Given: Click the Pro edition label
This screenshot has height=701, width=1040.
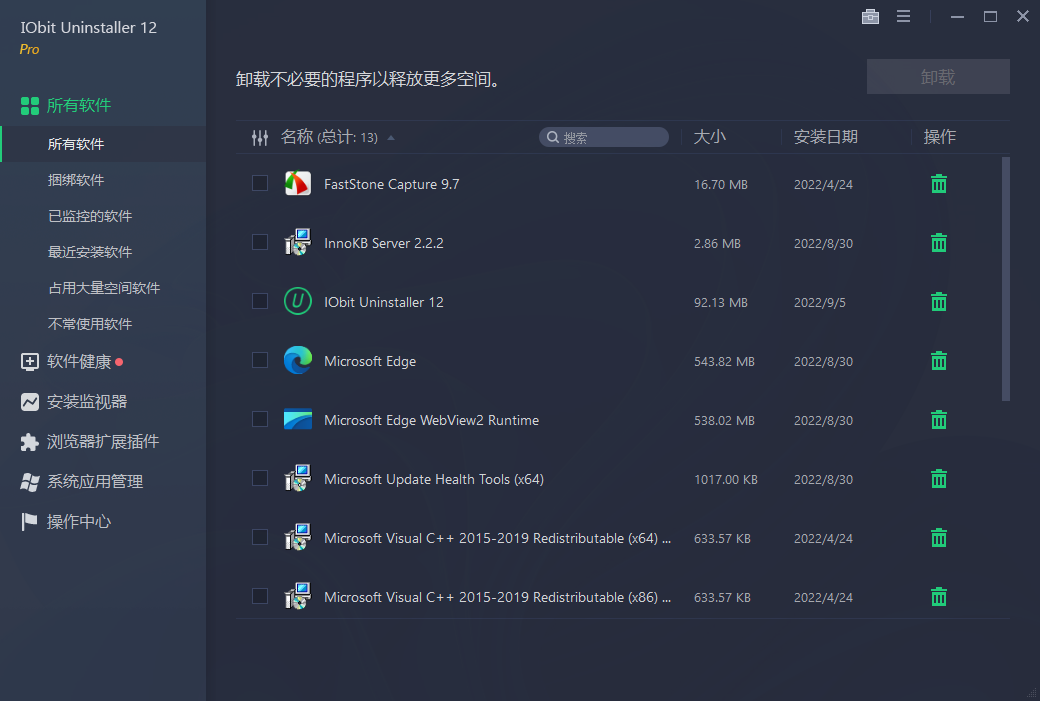Looking at the screenshot, I should point(29,49).
